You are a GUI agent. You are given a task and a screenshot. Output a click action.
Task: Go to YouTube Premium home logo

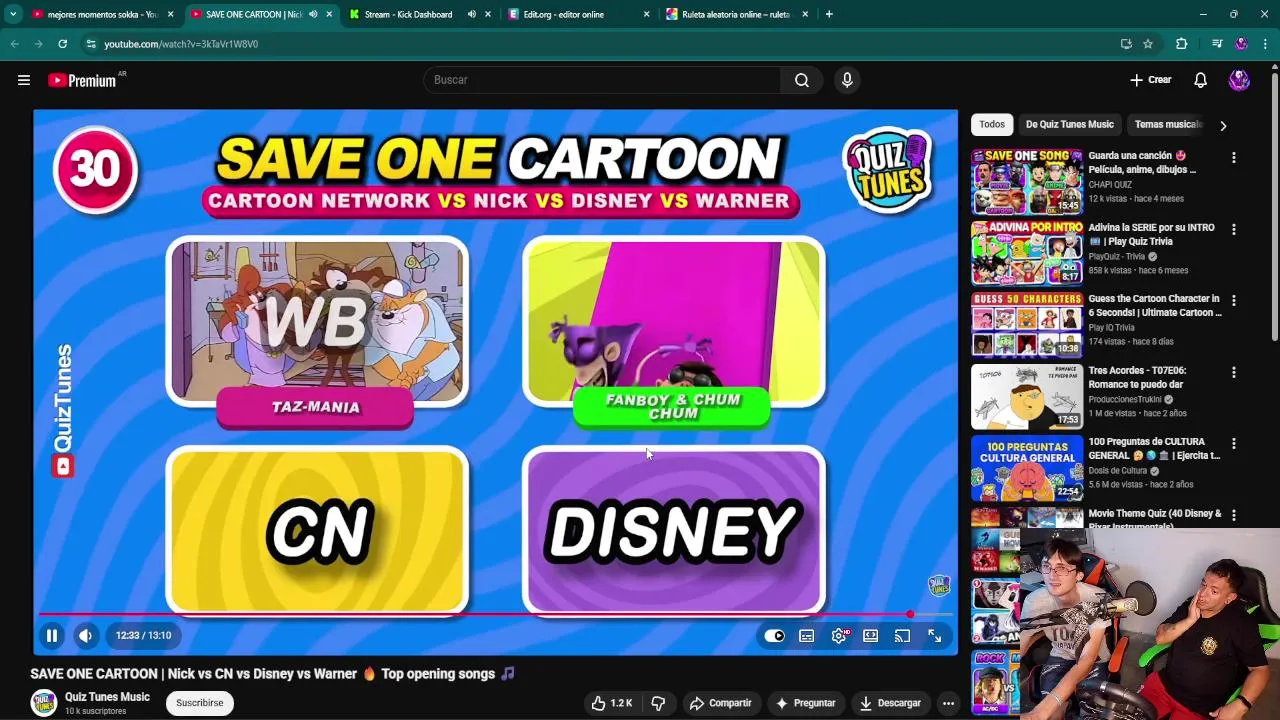(x=83, y=80)
